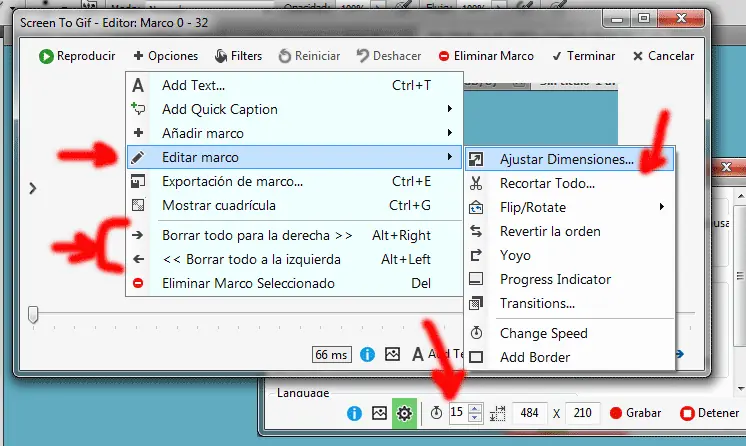The image size is (746, 446).
Task: Open the Flip/Rotate submenu
Action: pyautogui.click(x=569, y=207)
